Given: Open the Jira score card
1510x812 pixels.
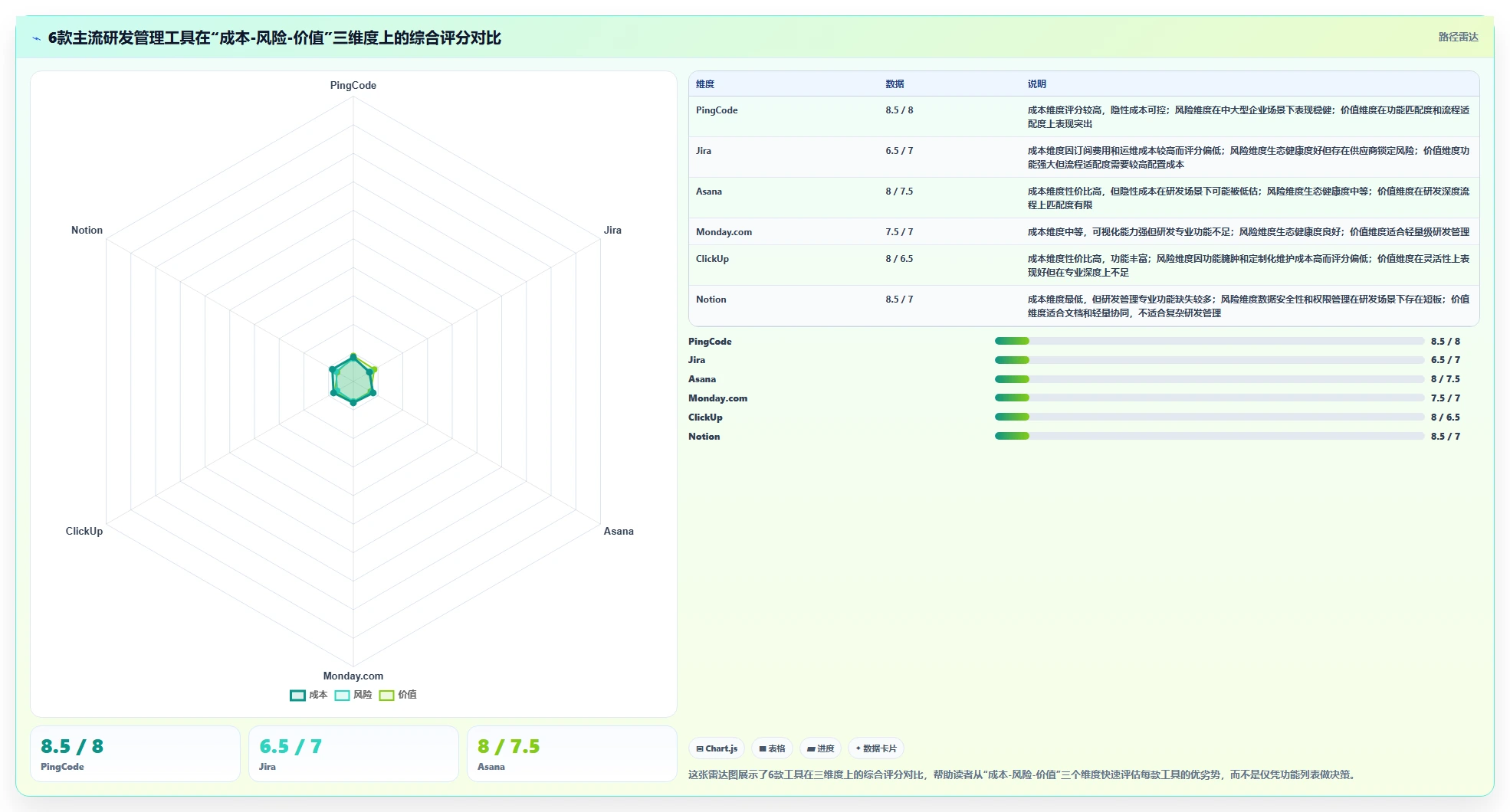Looking at the screenshot, I should [x=353, y=754].
